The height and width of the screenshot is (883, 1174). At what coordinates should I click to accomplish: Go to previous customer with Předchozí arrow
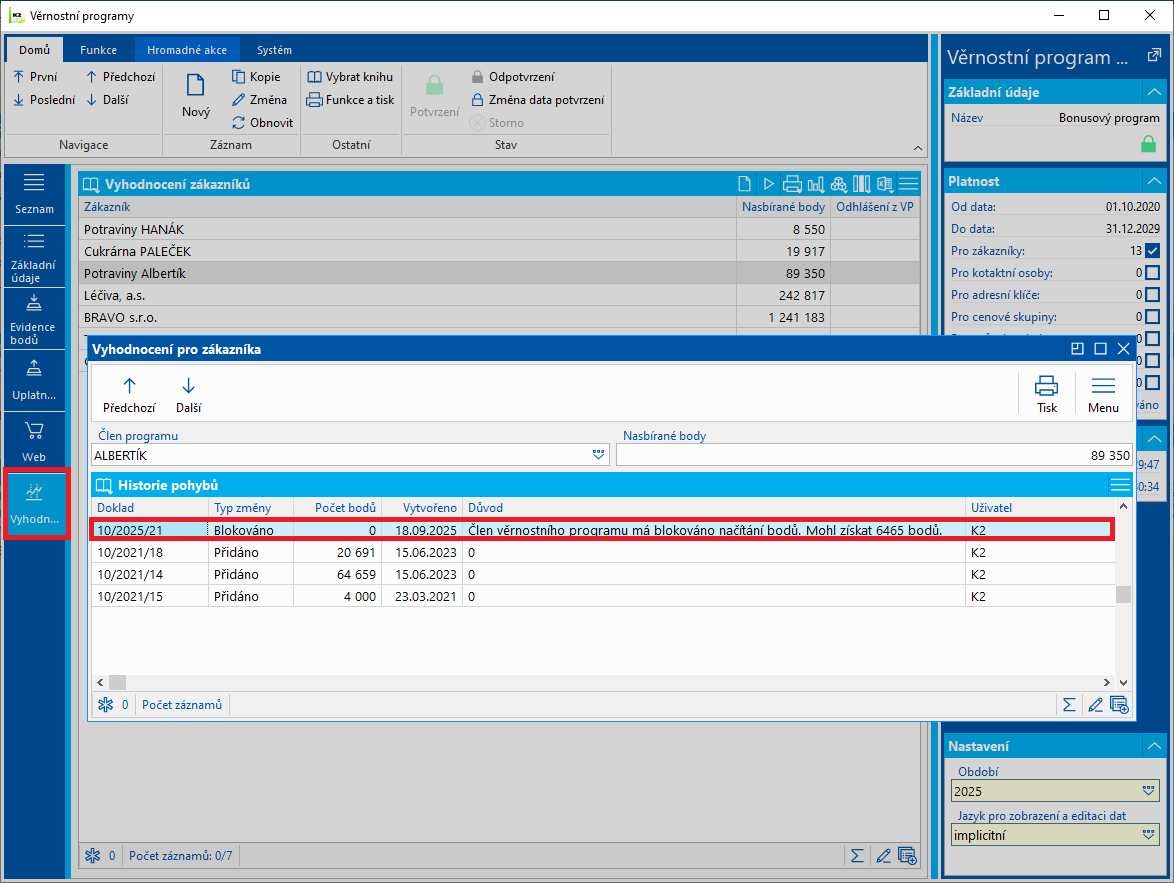[x=129, y=386]
